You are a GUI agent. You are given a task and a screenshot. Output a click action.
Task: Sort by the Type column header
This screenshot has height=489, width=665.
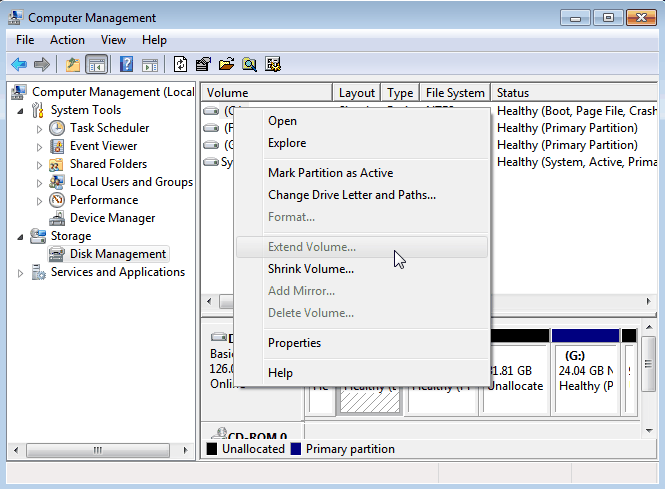[x=400, y=92]
